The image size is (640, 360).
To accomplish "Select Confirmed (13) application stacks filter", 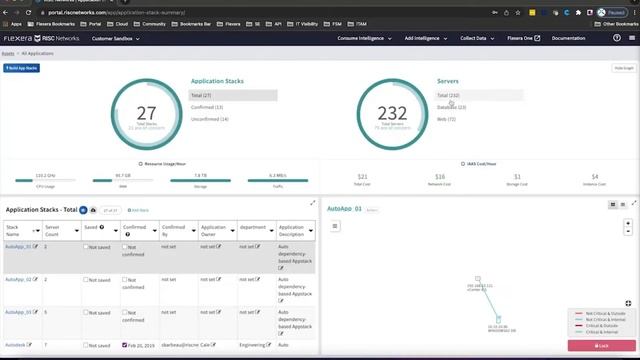I will pos(207,107).
